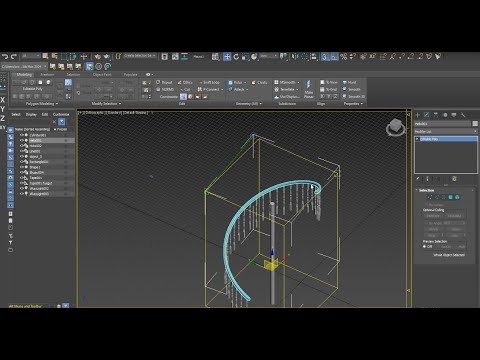Viewport: 480px width, 360px height.
Task: Toggle Display Geometry in the explorer sidebar
Action: click(x=10, y=130)
